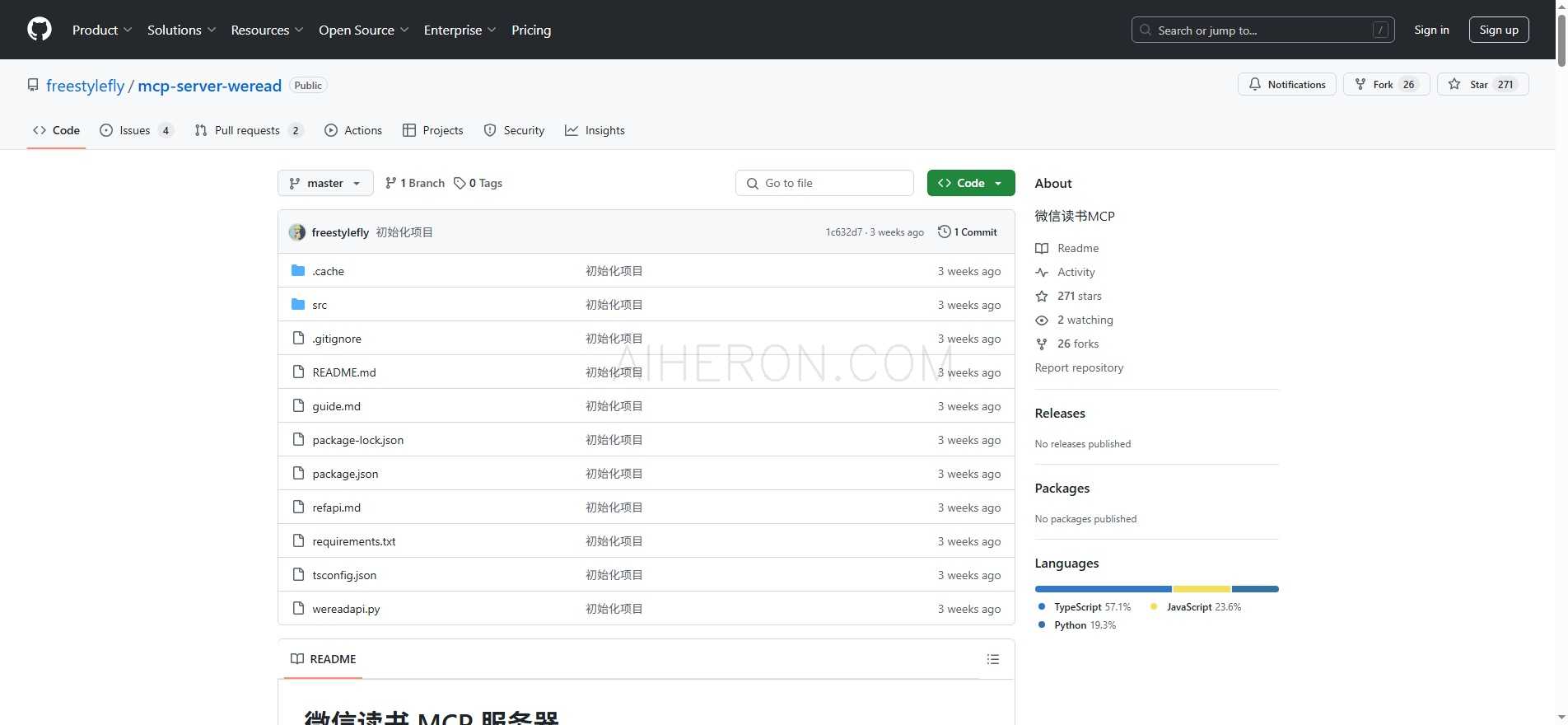Open the Pricing page
Image resolution: width=1568 pixels, height=725 pixels.
[x=531, y=30]
